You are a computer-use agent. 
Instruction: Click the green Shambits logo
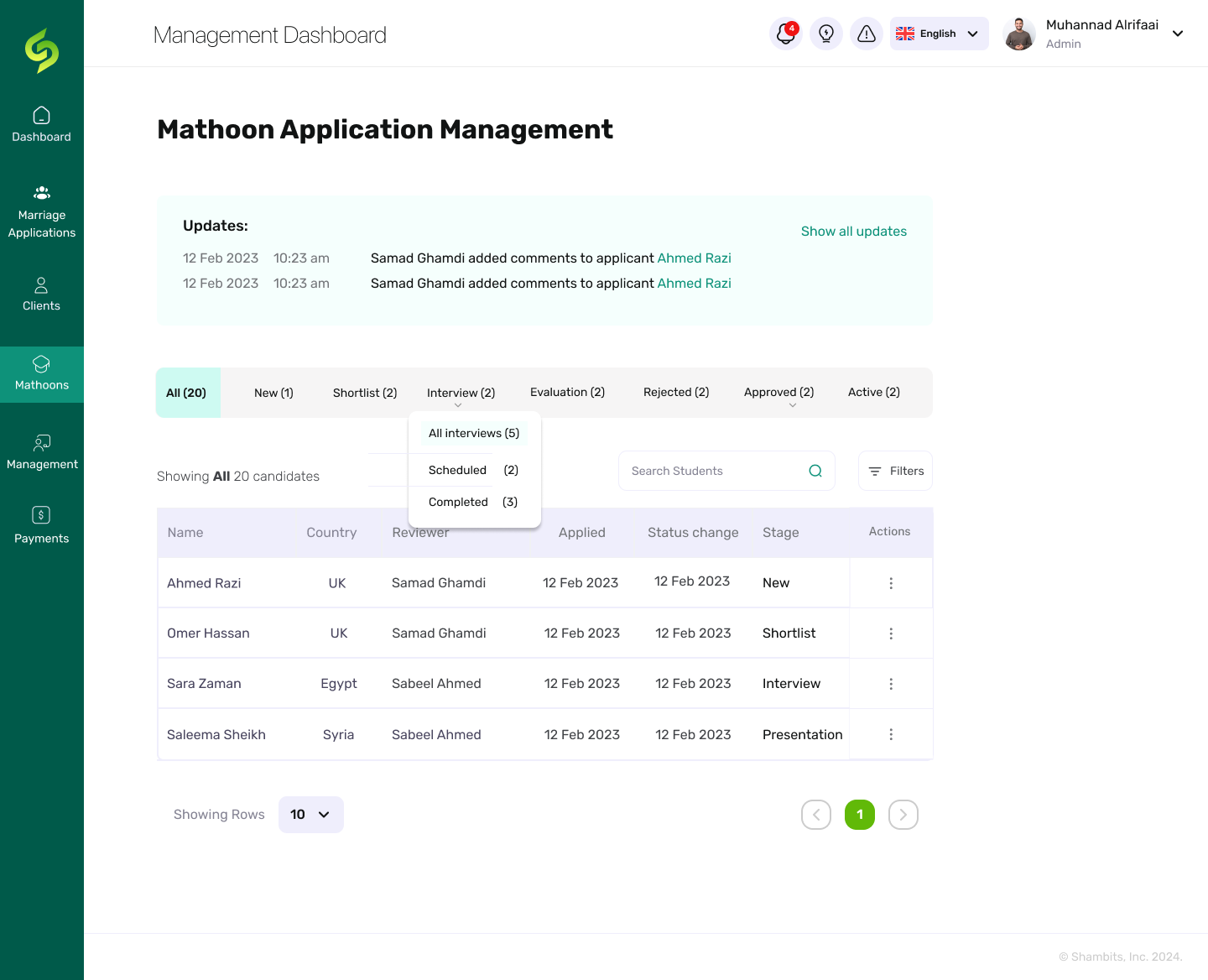42,50
